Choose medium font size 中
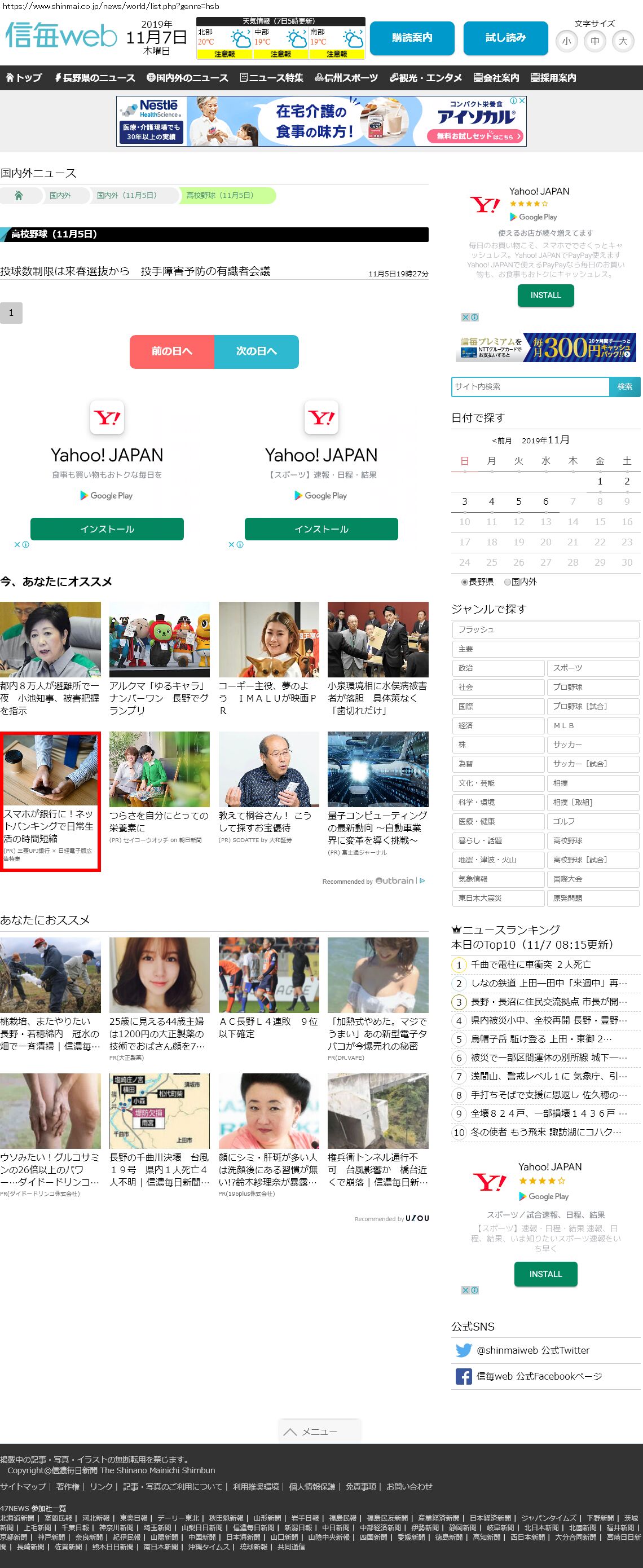This screenshot has height=1568, width=643. pyautogui.click(x=594, y=41)
